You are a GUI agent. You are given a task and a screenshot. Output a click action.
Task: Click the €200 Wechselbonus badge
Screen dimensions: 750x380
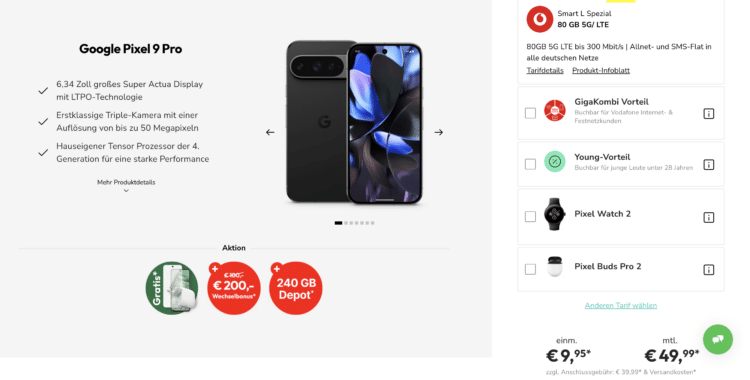[x=234, y=288]
